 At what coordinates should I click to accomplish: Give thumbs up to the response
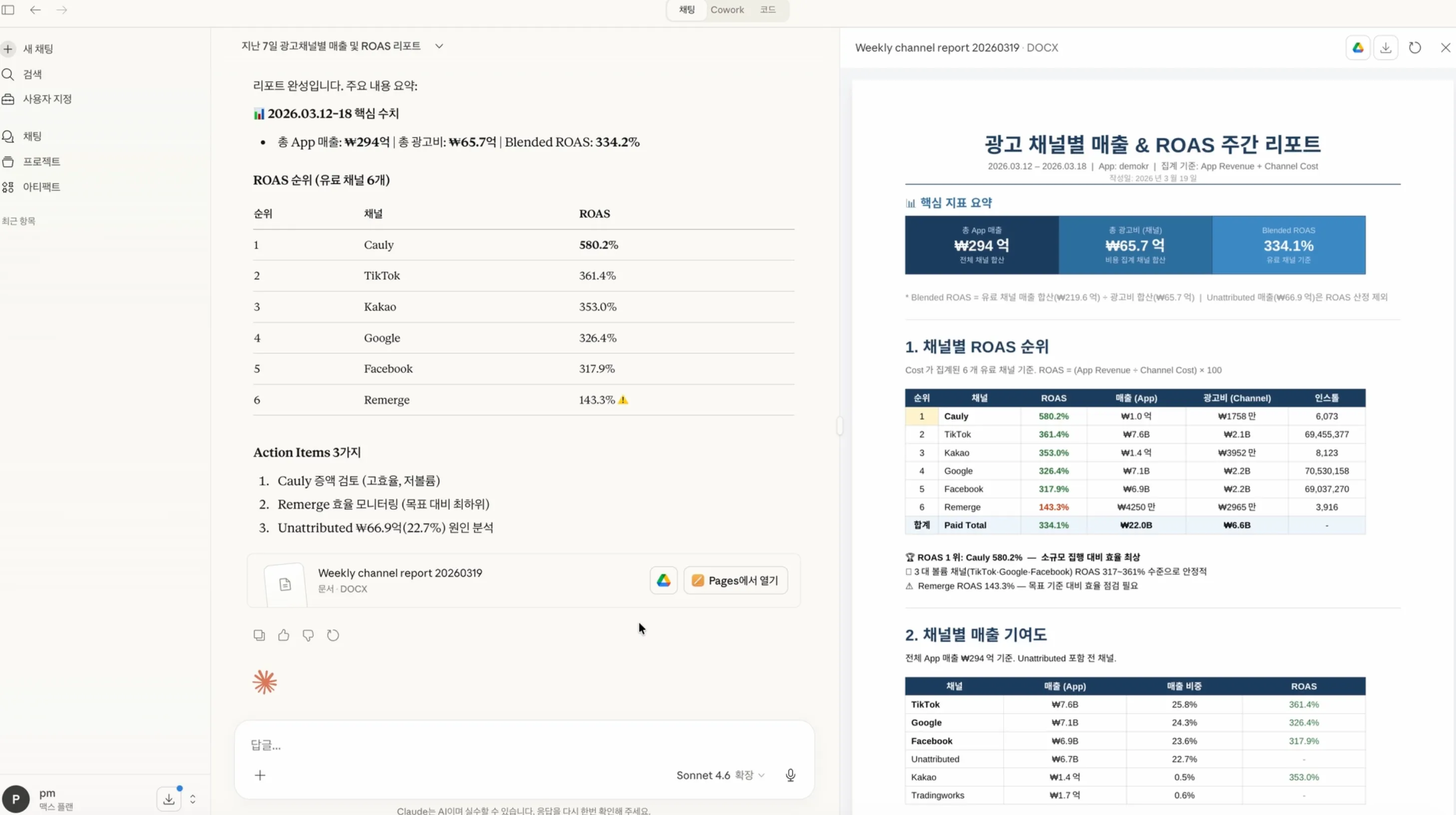(284, 635)
